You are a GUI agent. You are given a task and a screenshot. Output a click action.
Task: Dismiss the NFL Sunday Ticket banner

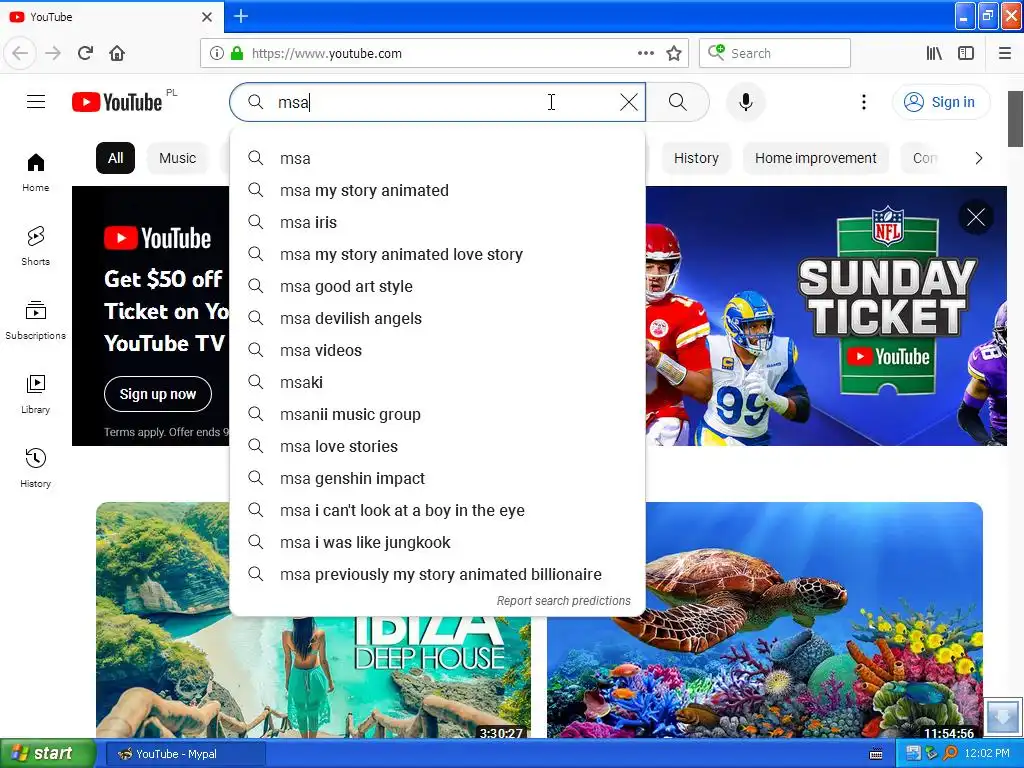(x=976, y=217)
